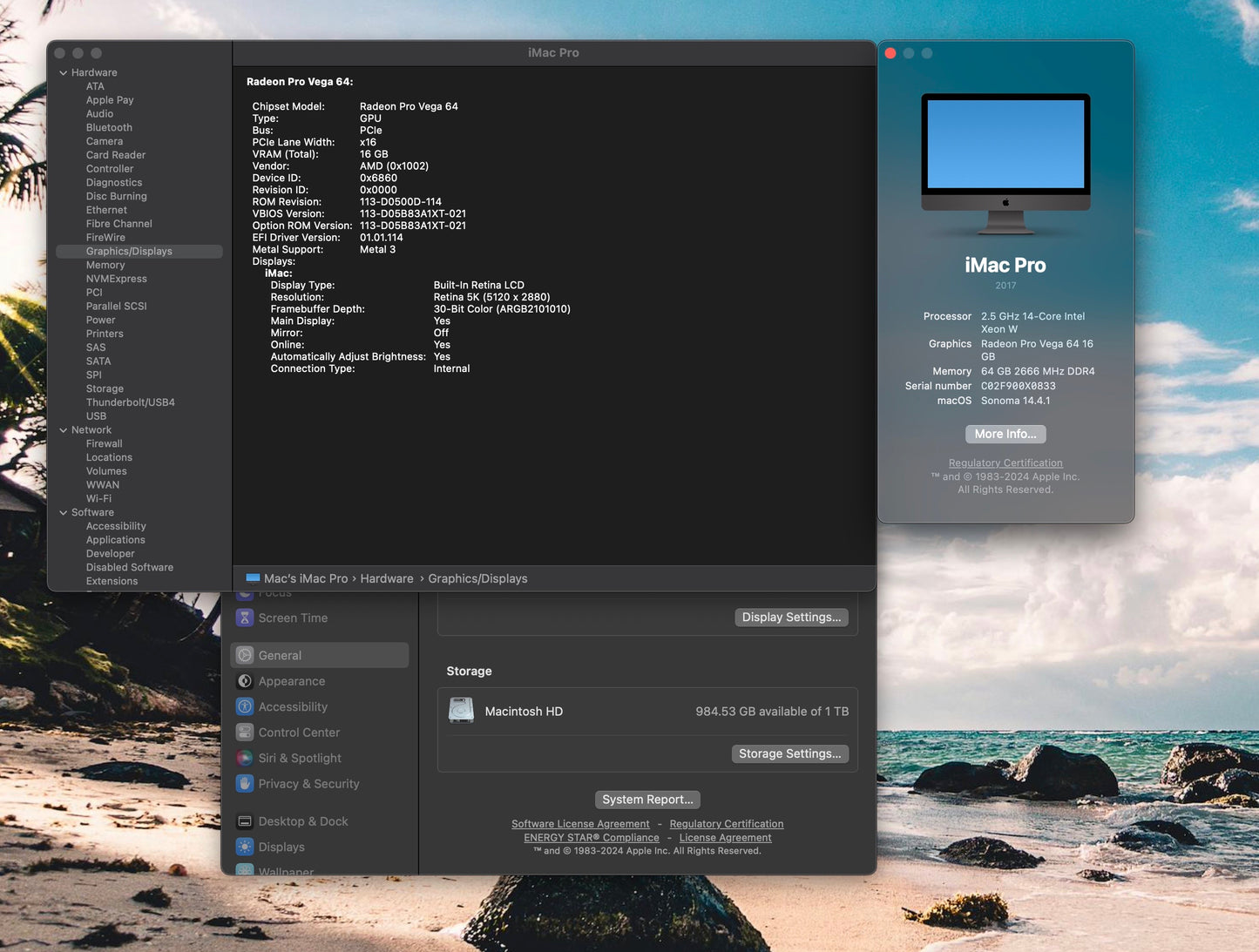The image size is (1259, 952).
Task: Click the Macintosh HD drive icon
Action: coord(461,711)
